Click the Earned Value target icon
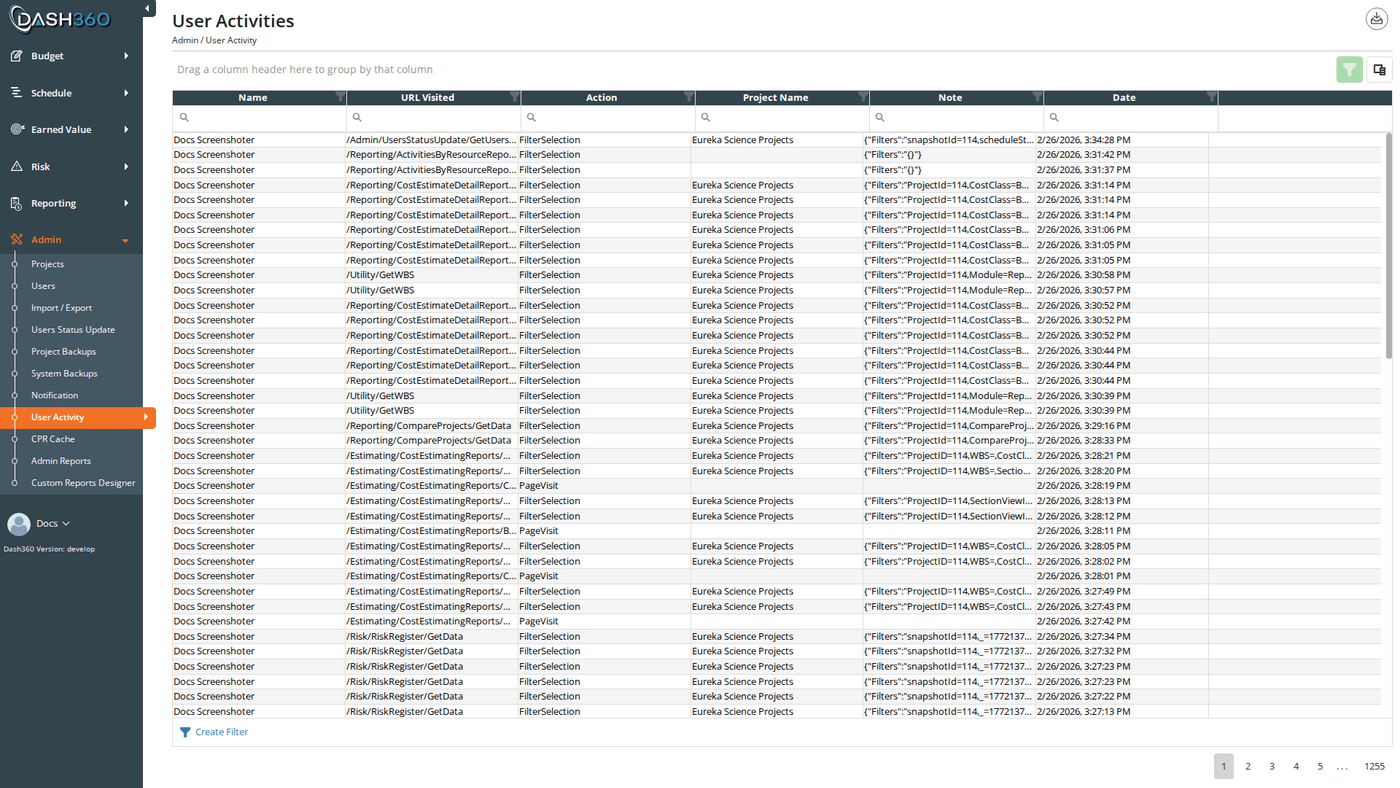The width and height of the screenshot is (1400, 788). [x=16, y=130]
